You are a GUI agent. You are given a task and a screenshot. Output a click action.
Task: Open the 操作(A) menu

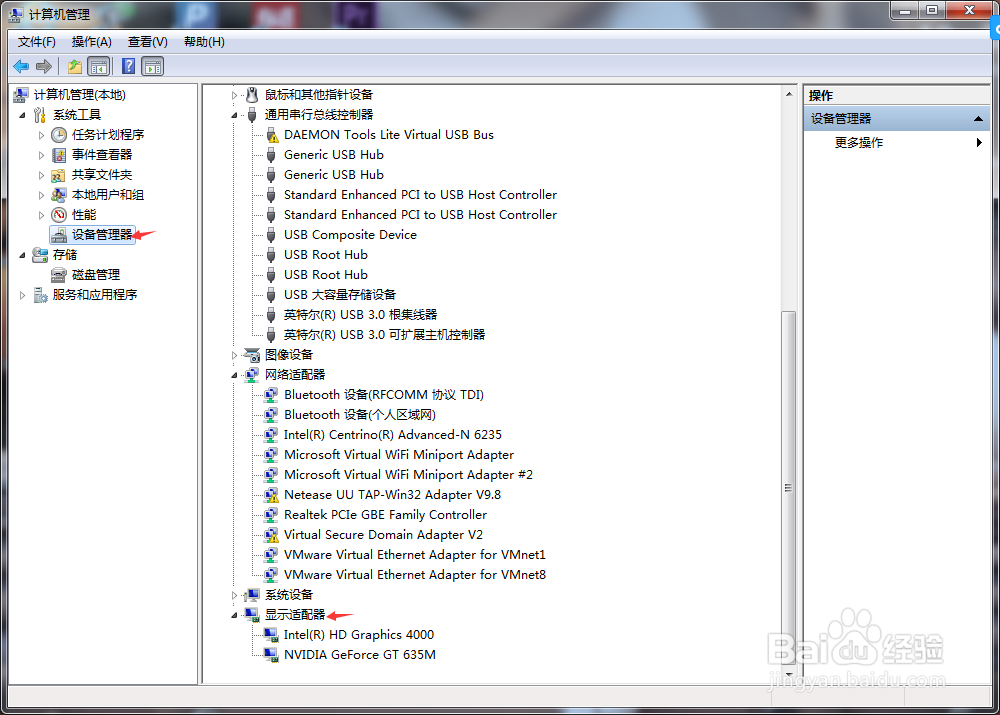point(92,42)
